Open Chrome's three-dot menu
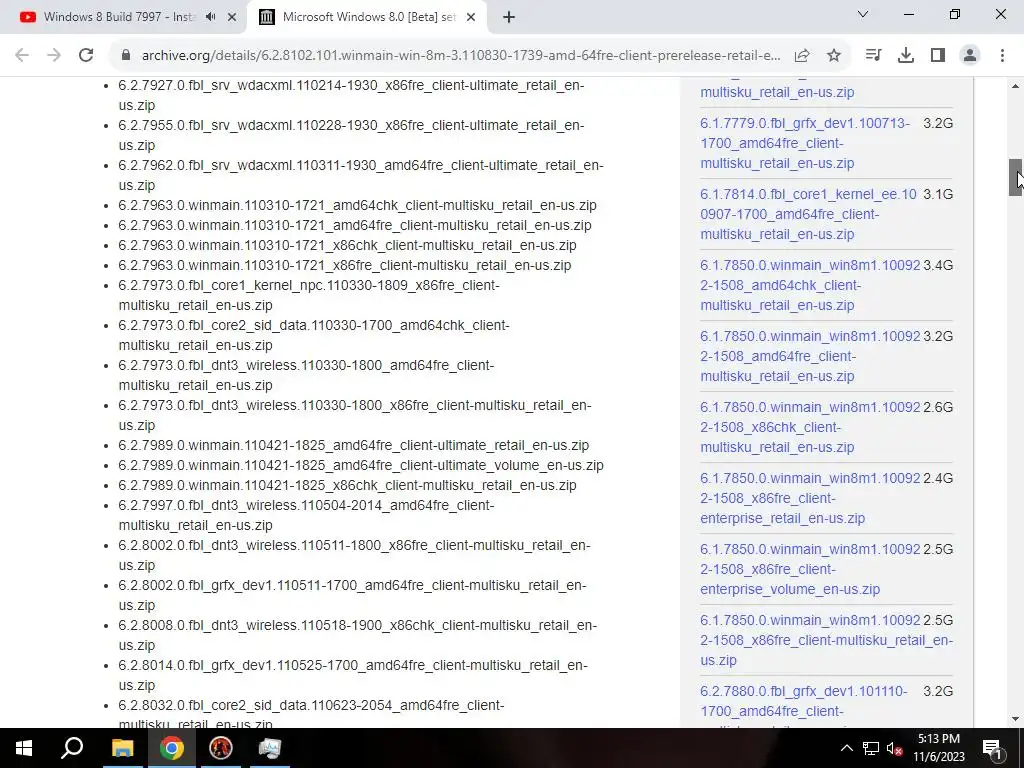Viewport: 1024px width, 768px height. 1002,56
